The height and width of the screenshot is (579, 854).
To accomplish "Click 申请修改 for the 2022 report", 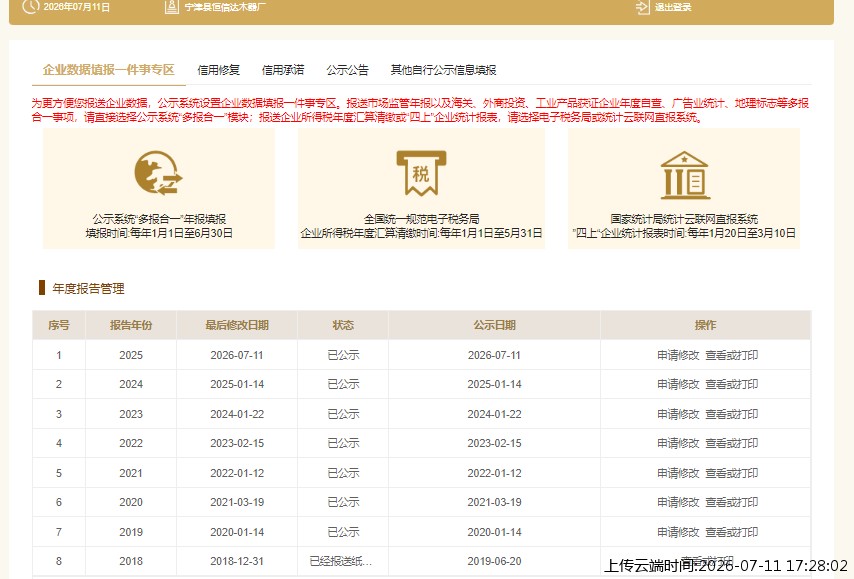I will (x=678, y=443).
